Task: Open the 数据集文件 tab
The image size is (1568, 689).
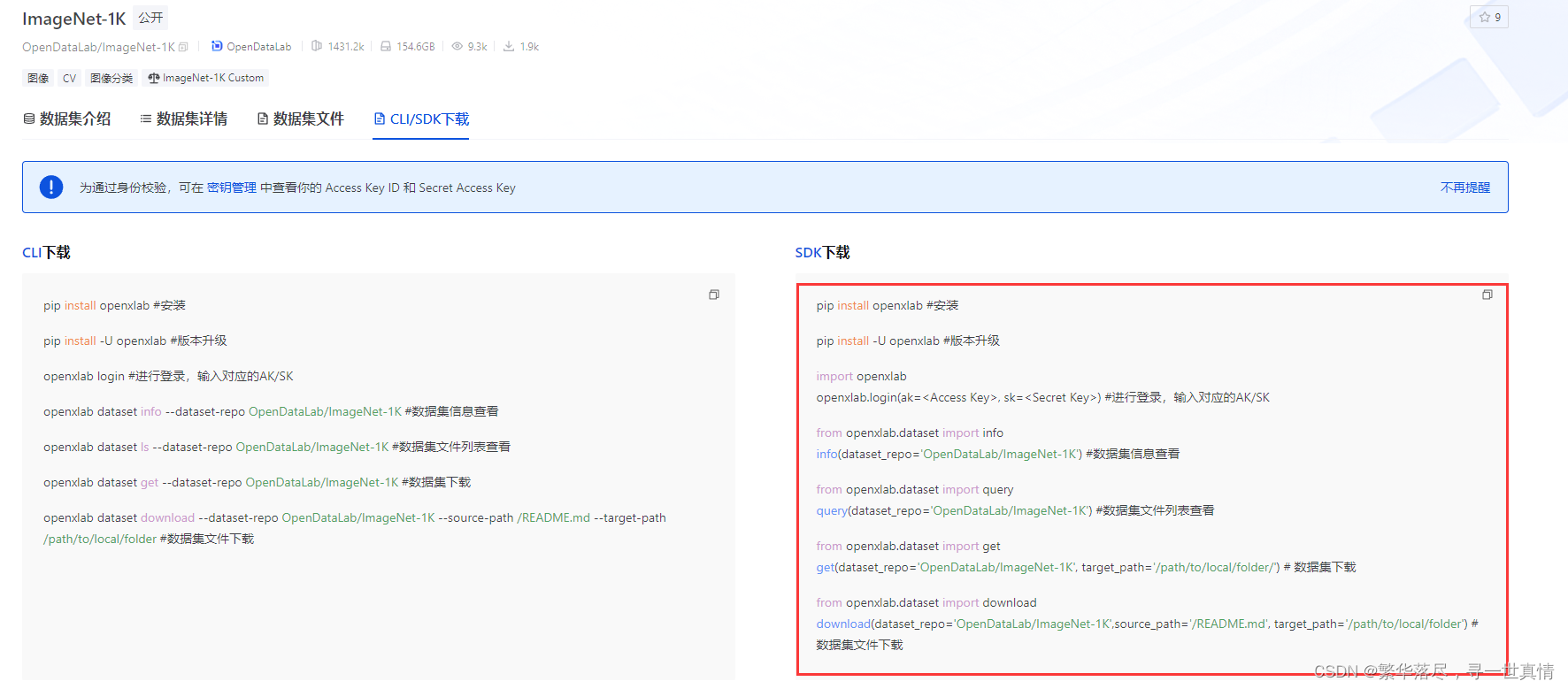Action: pyautogui.click(x=301, y=119)
